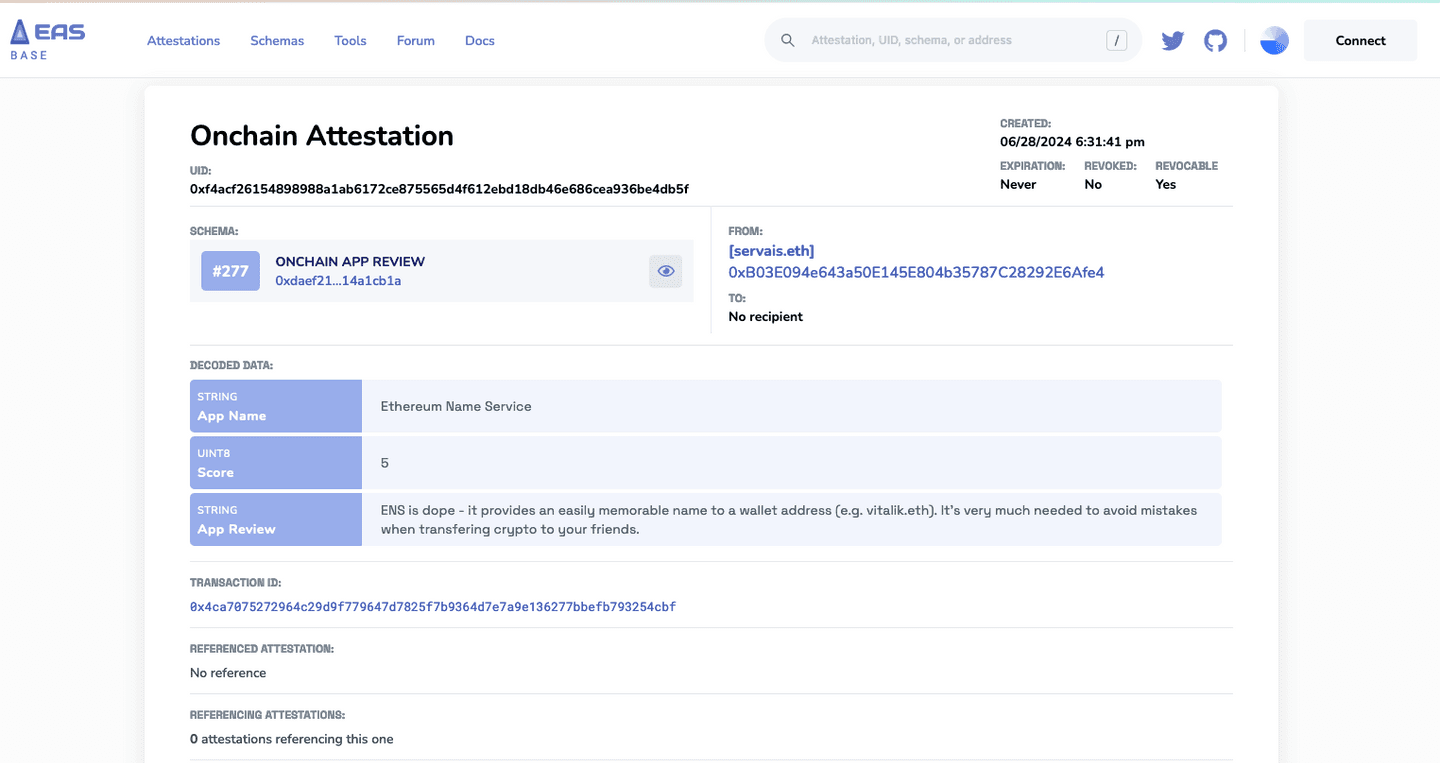The height and width of the screenshot is (763, 1440).
Task: Click the created date 06/28/2024 6:31:41 pm
Action: pos(1072,142)
